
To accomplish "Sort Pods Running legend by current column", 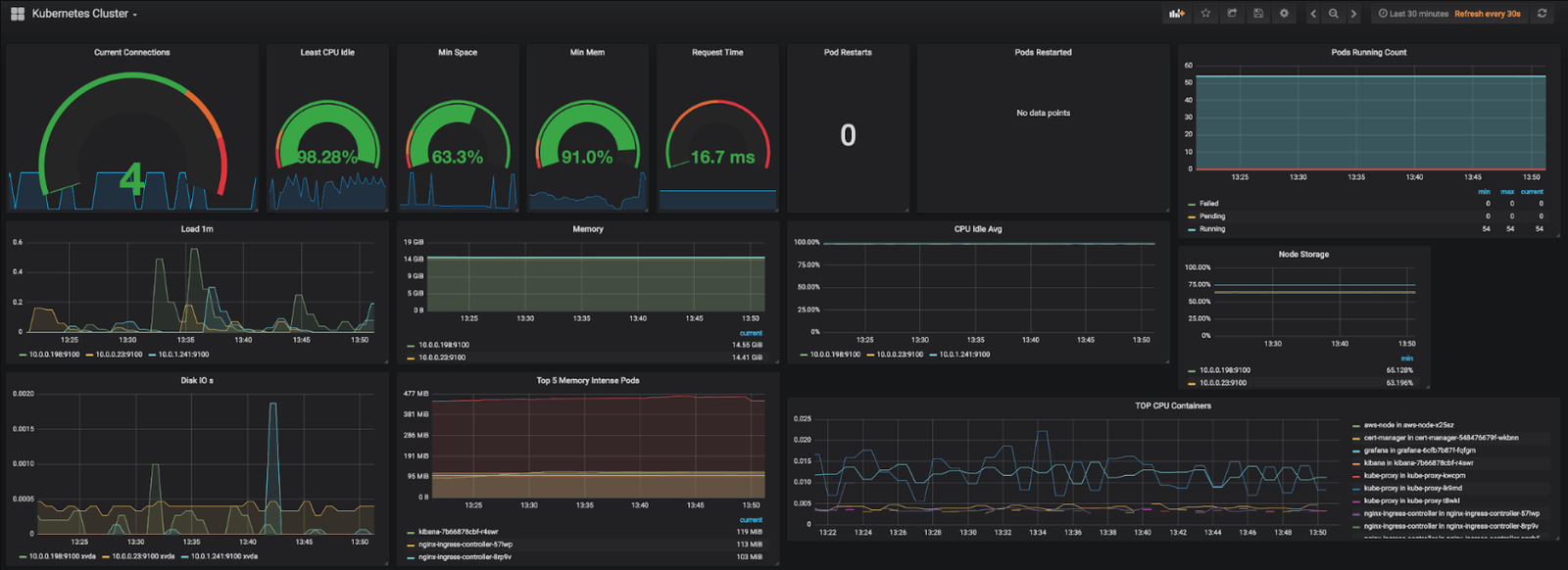I will 1532,192.
